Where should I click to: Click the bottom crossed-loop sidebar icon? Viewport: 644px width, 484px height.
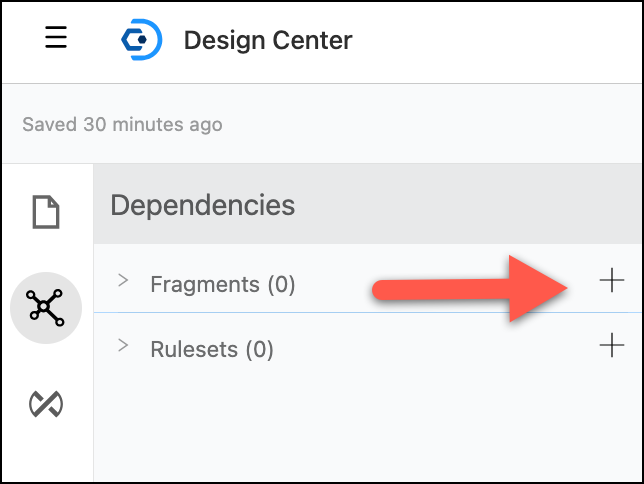[46, 403]
